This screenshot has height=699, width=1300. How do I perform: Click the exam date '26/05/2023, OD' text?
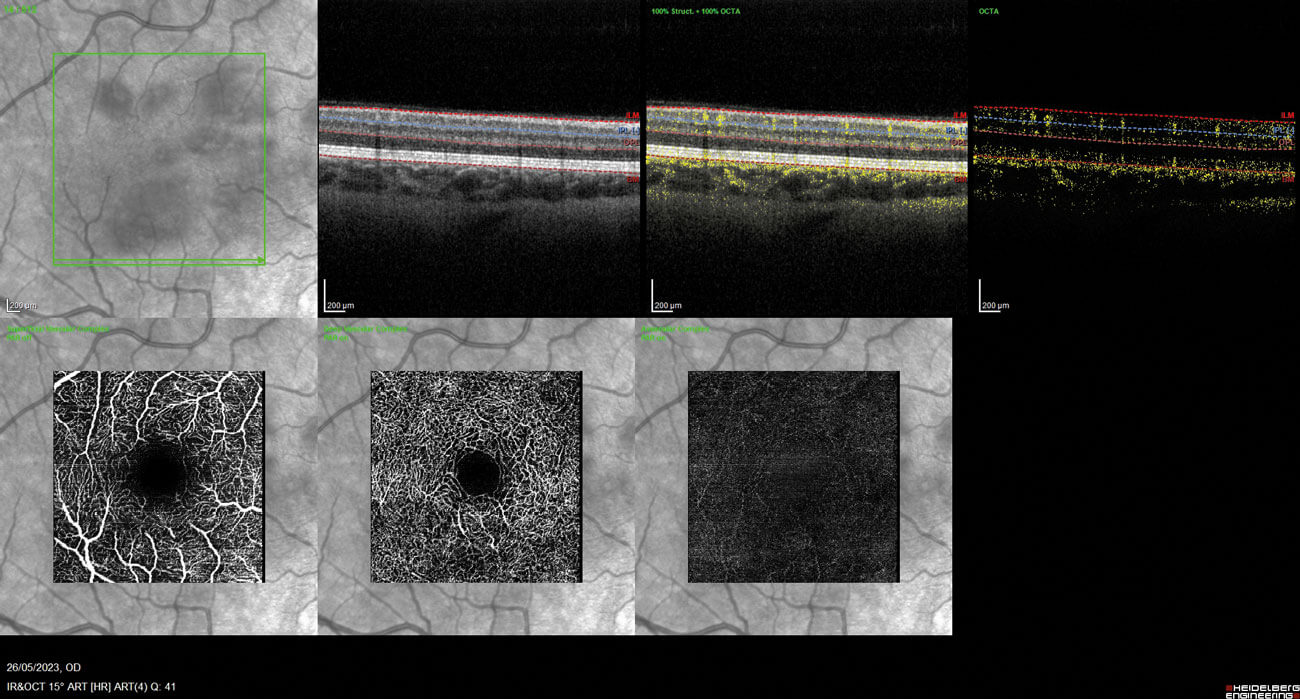(x=44, y=667)
